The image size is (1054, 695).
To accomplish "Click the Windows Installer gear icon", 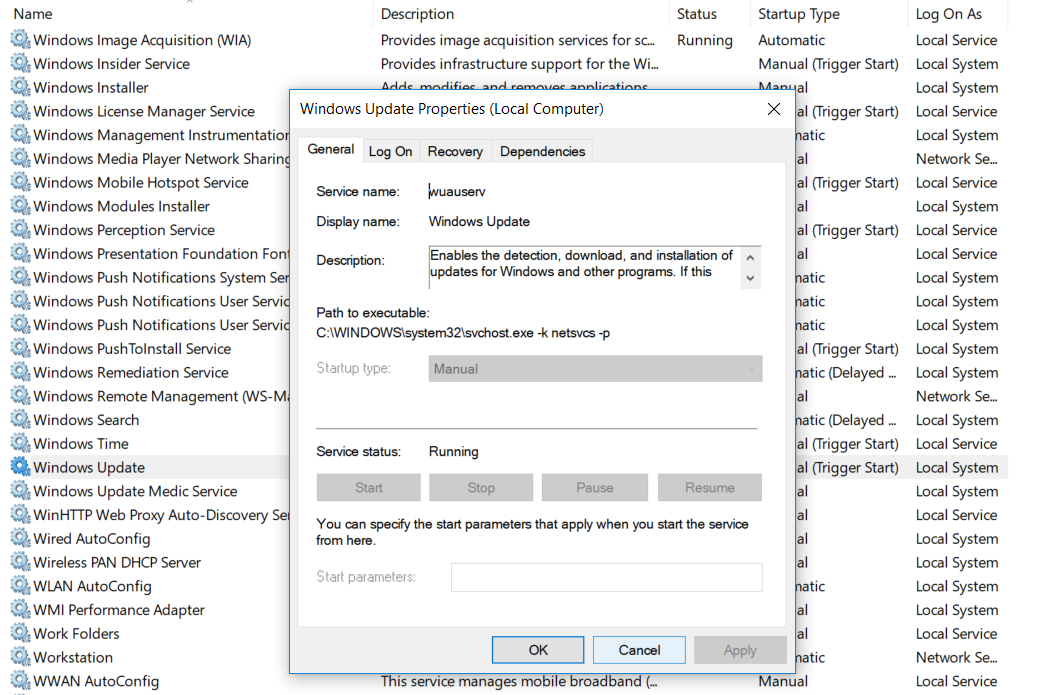I will 21,87.
